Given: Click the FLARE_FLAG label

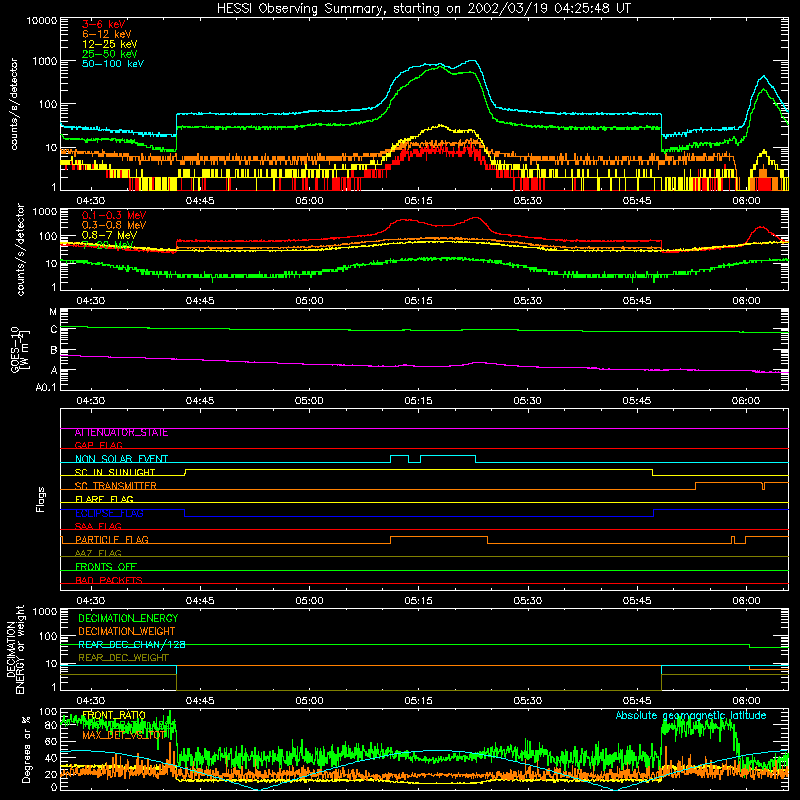Looking at the screenshot, I should pyautogui.click(x=104, y=499).
